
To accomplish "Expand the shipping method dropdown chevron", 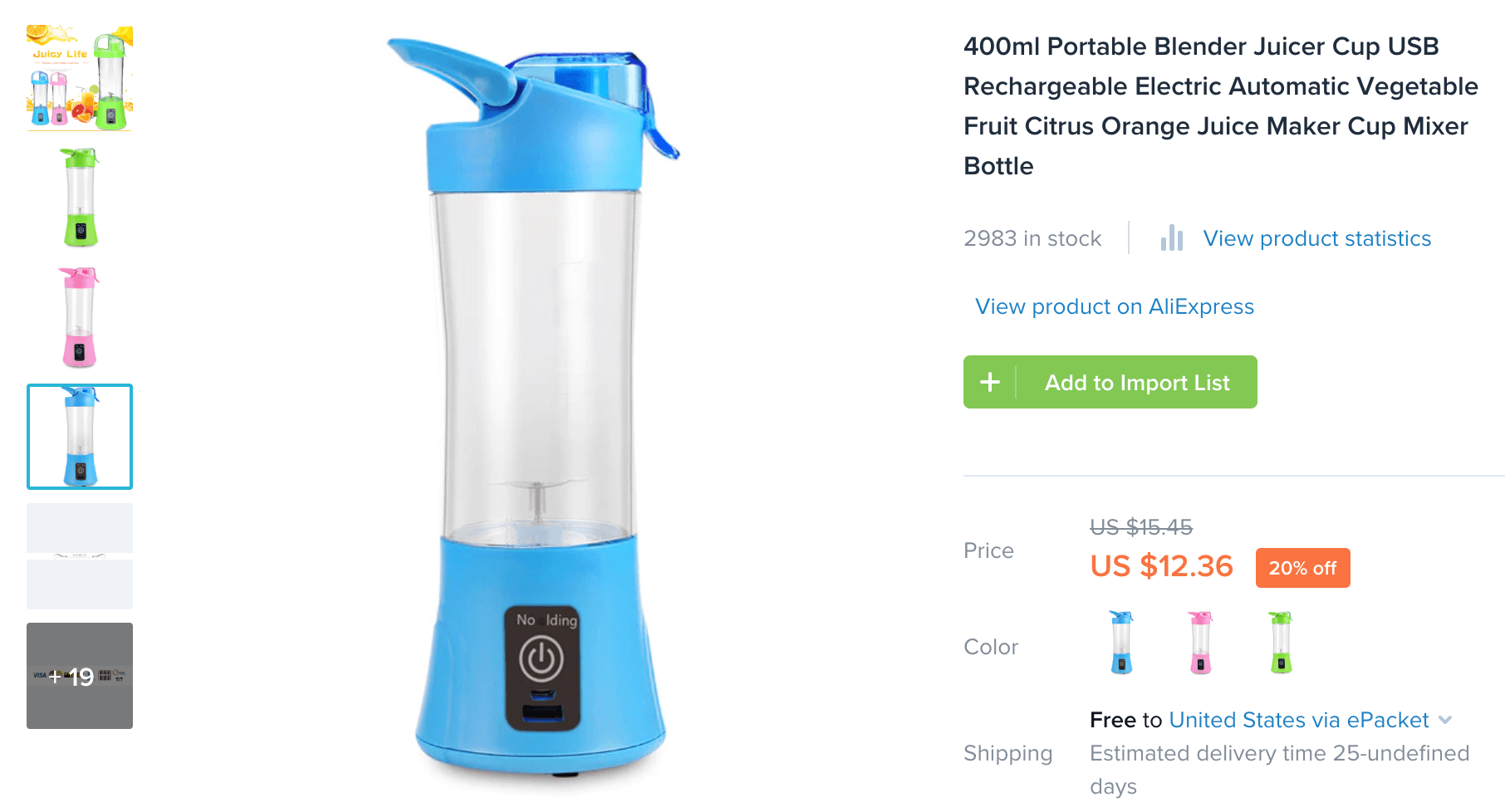I will point(1445,720).
